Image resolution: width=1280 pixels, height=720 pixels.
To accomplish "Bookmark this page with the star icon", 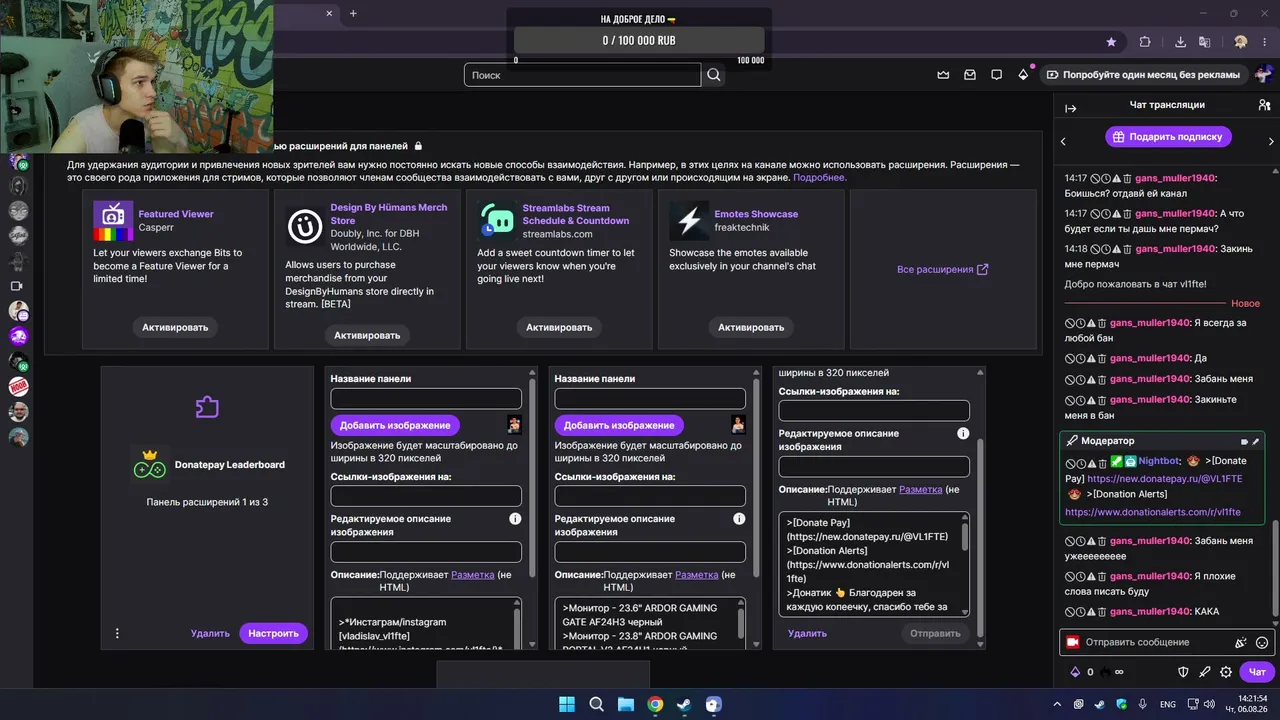I will 1111,42.
